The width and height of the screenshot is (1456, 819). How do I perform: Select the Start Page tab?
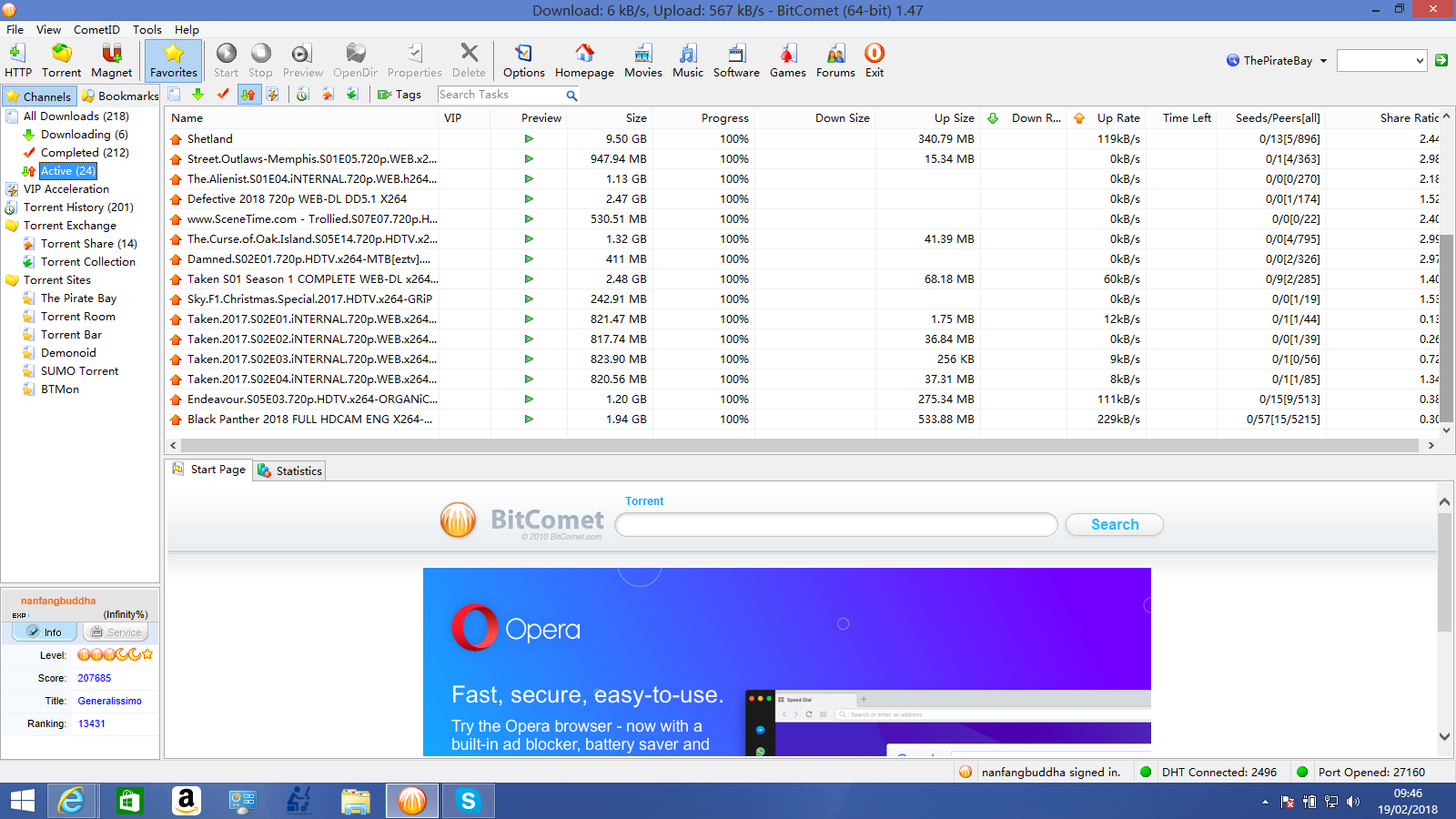point(209,470)
